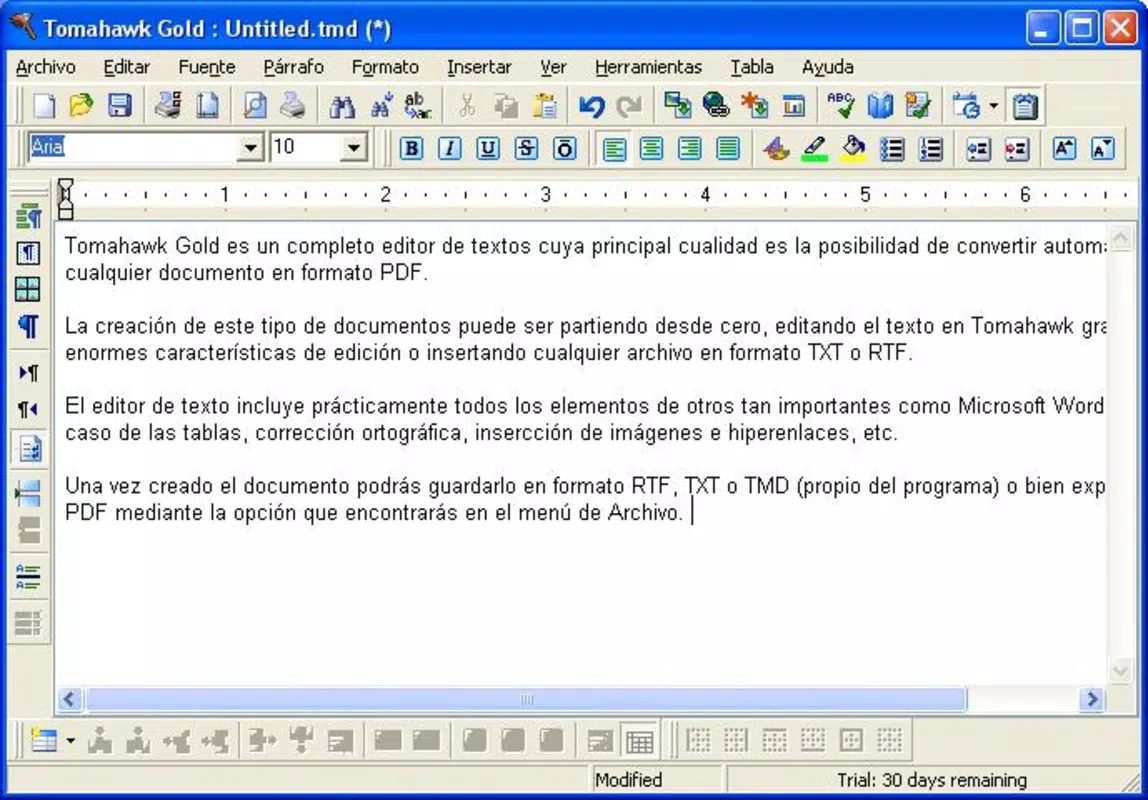Undo the last action with blue arrow
The height and width of the screenshot is (800, 1148).
coord(592,107)
